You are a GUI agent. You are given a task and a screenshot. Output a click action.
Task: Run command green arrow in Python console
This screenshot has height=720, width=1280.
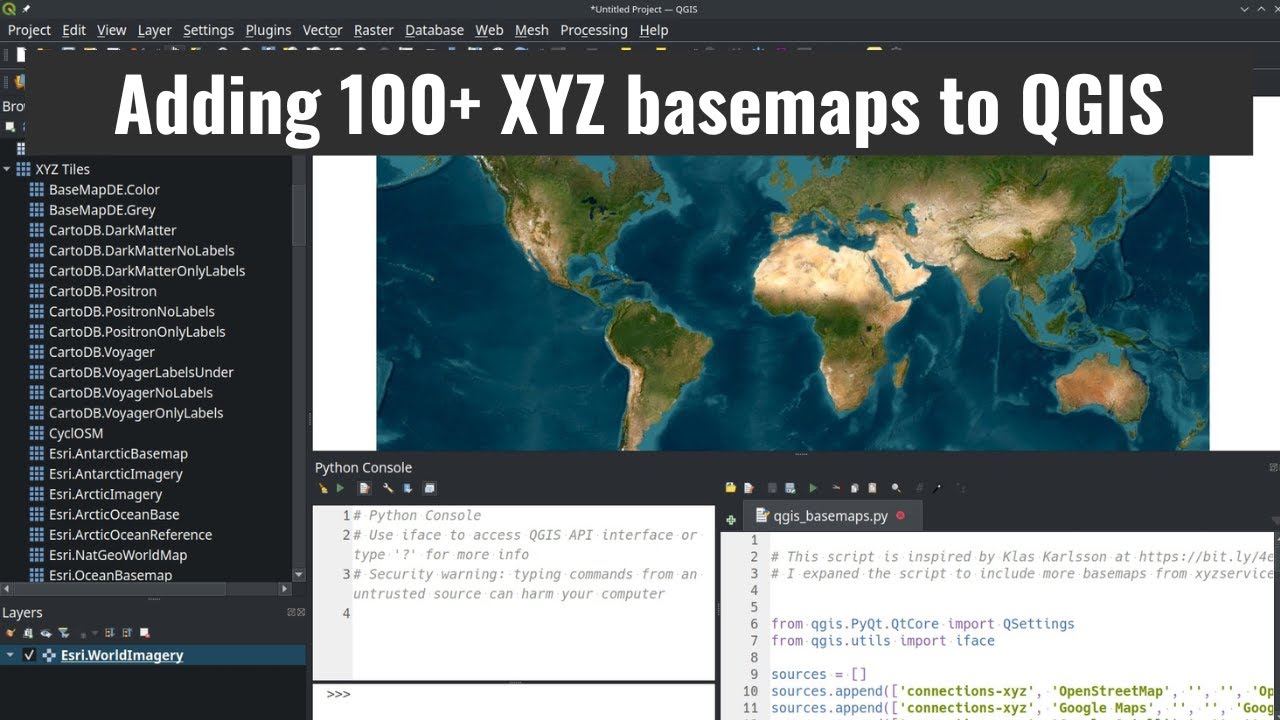coord(340,488)
